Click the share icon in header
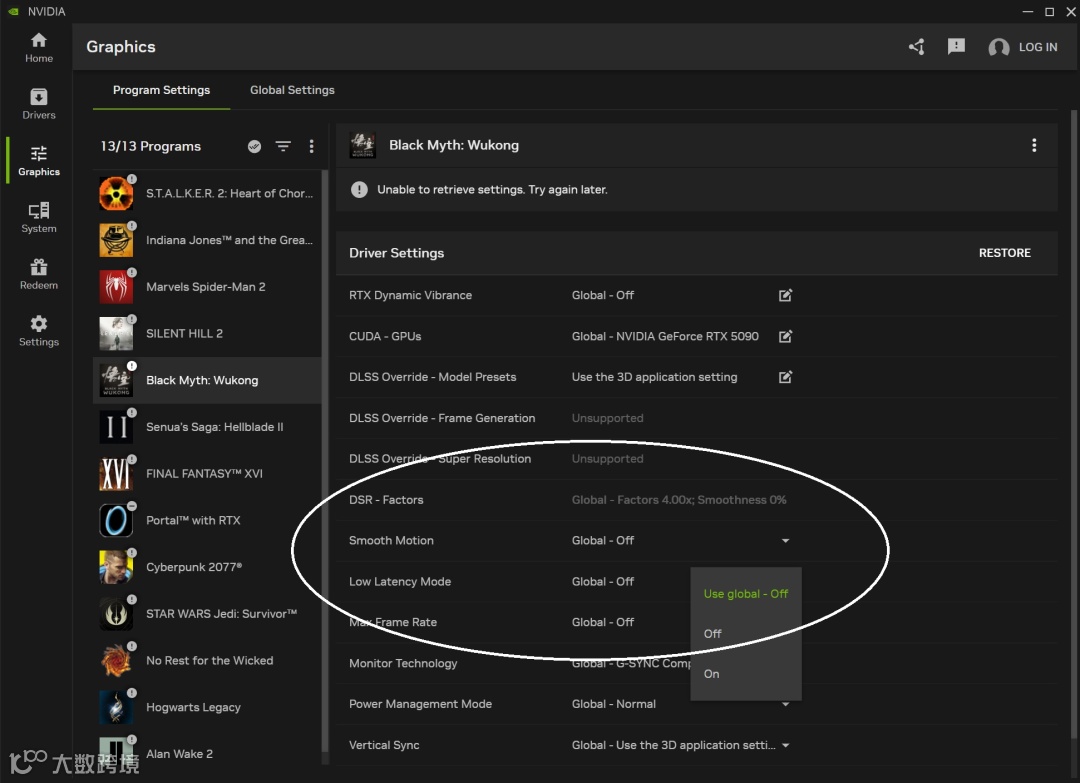Image resolution: width=1080 pixels, height=783 pixels. (x=916, y=47)
